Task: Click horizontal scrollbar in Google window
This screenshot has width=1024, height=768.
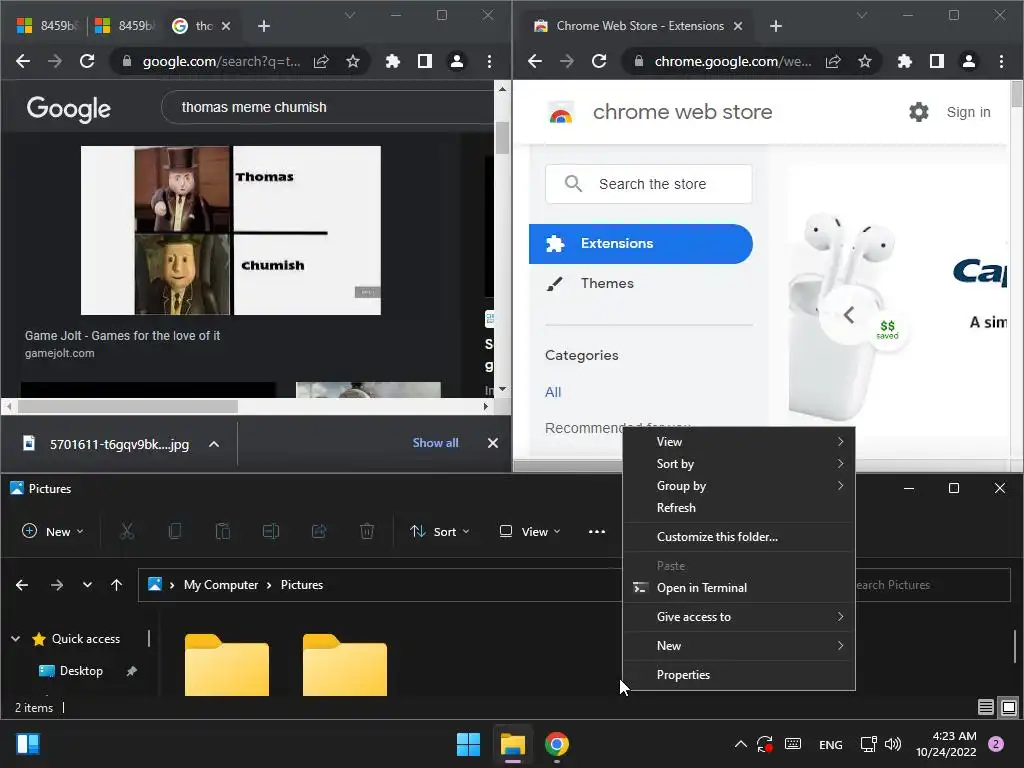Action: [x=127, y=406]
